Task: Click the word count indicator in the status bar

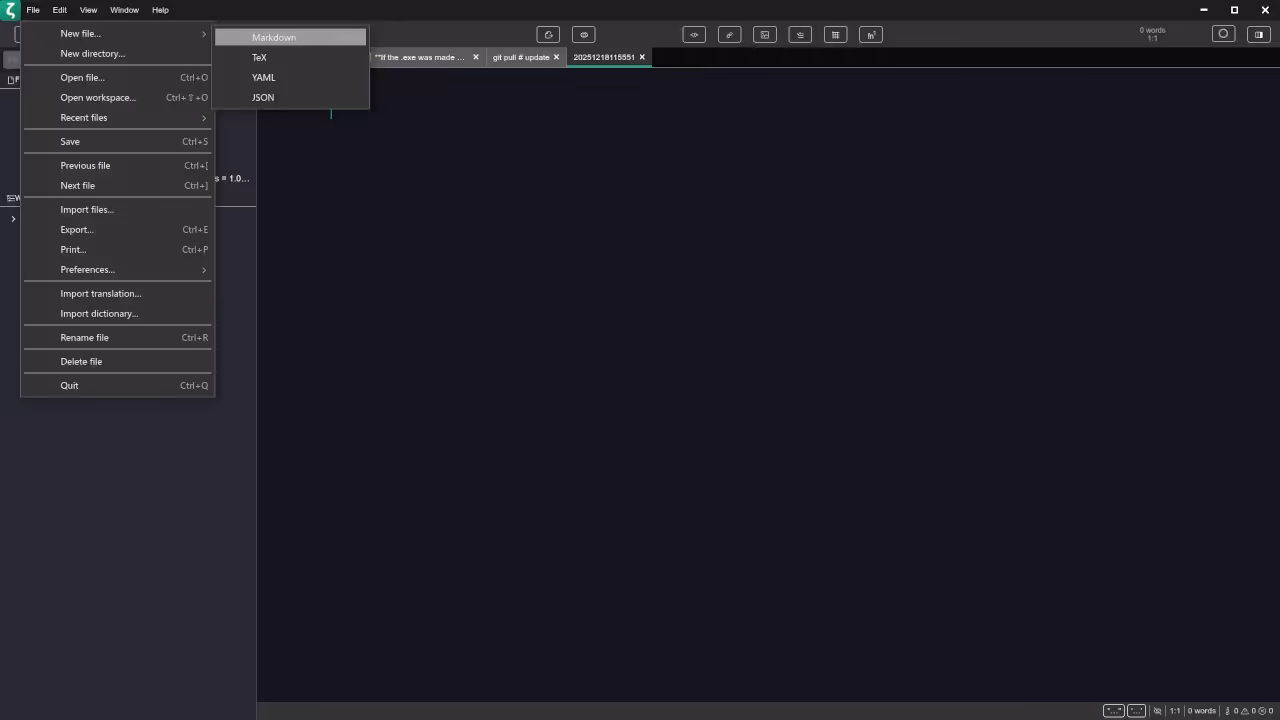Action: (x=1201, y=710)
